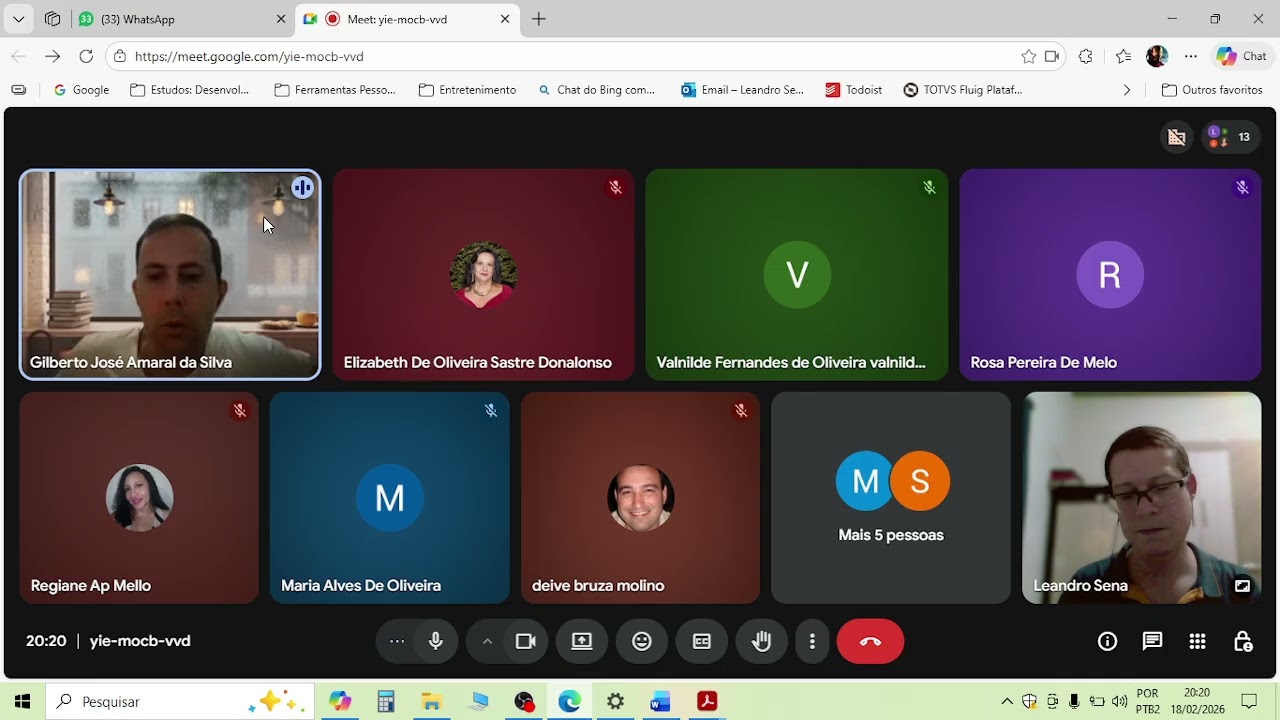Open the Edge favorites hub icon
Viewport: 1280px width, 720px height.
coord(1123,57)
